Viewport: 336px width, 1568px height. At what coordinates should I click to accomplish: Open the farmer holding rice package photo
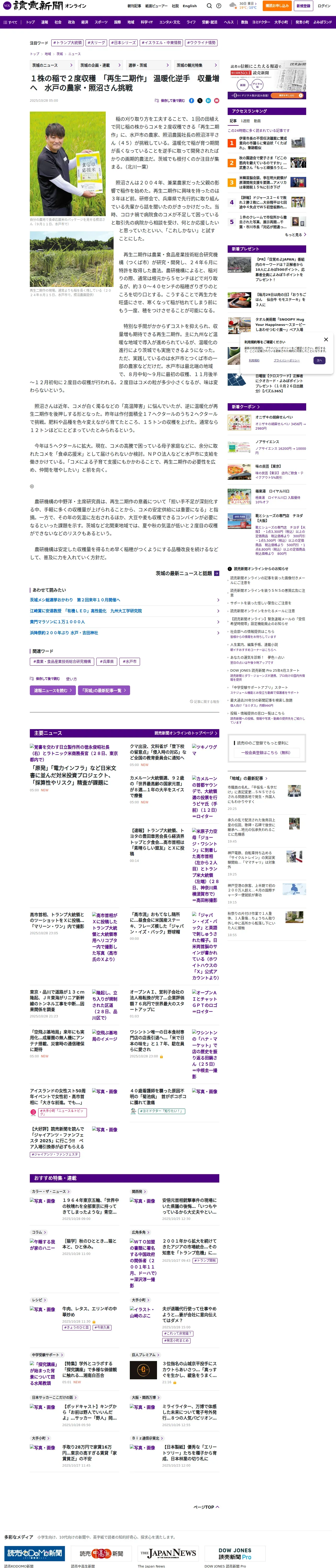(x=68, y=164)
